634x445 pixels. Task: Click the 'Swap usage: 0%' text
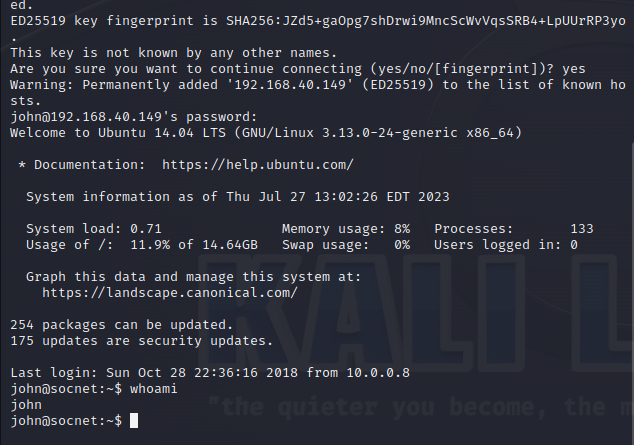(x=346, y=245)
